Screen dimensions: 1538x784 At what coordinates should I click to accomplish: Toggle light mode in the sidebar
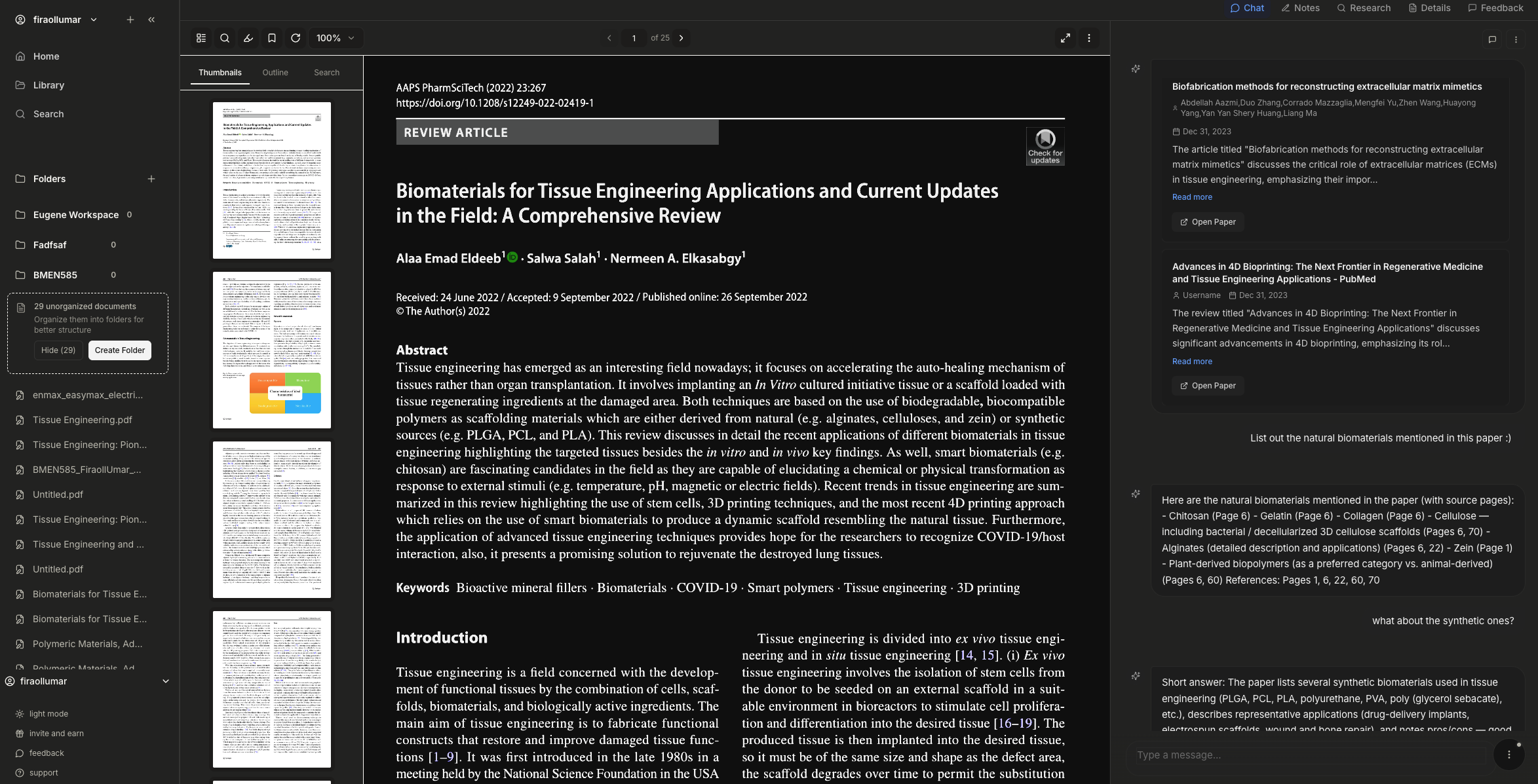click(48, 714)
